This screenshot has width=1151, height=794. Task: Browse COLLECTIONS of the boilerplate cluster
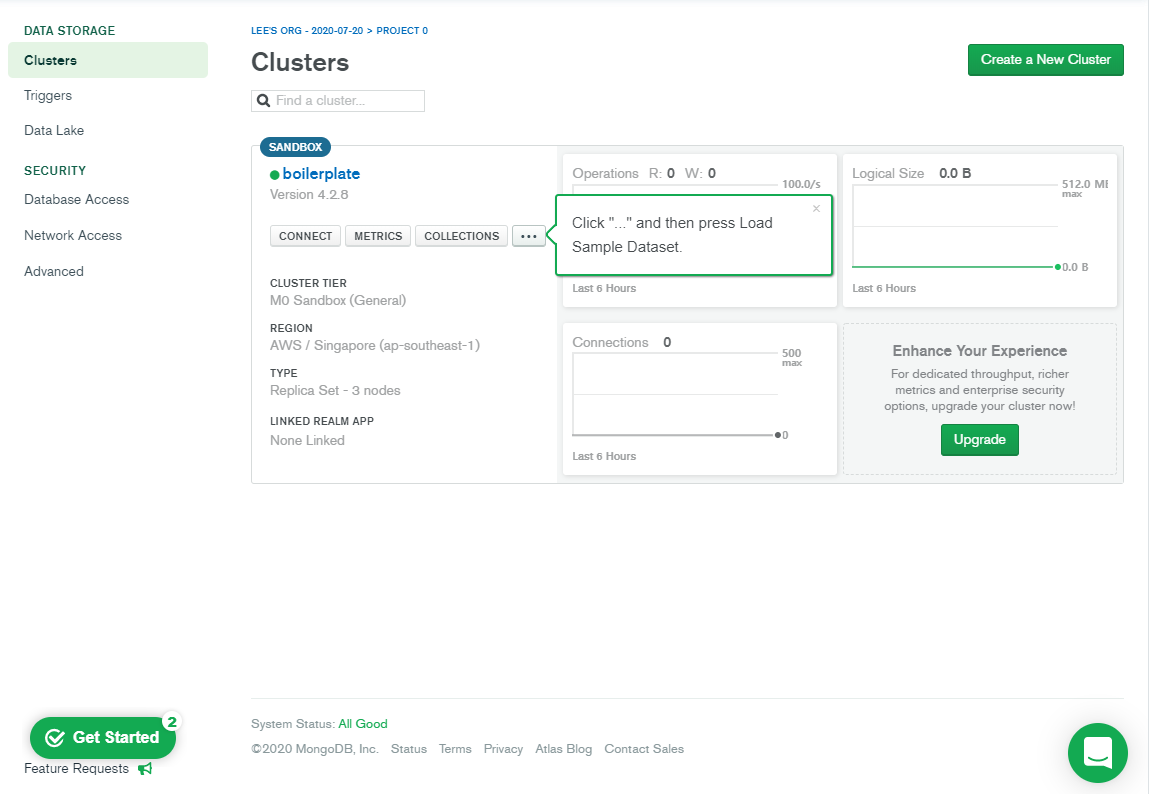click(462, 236)
